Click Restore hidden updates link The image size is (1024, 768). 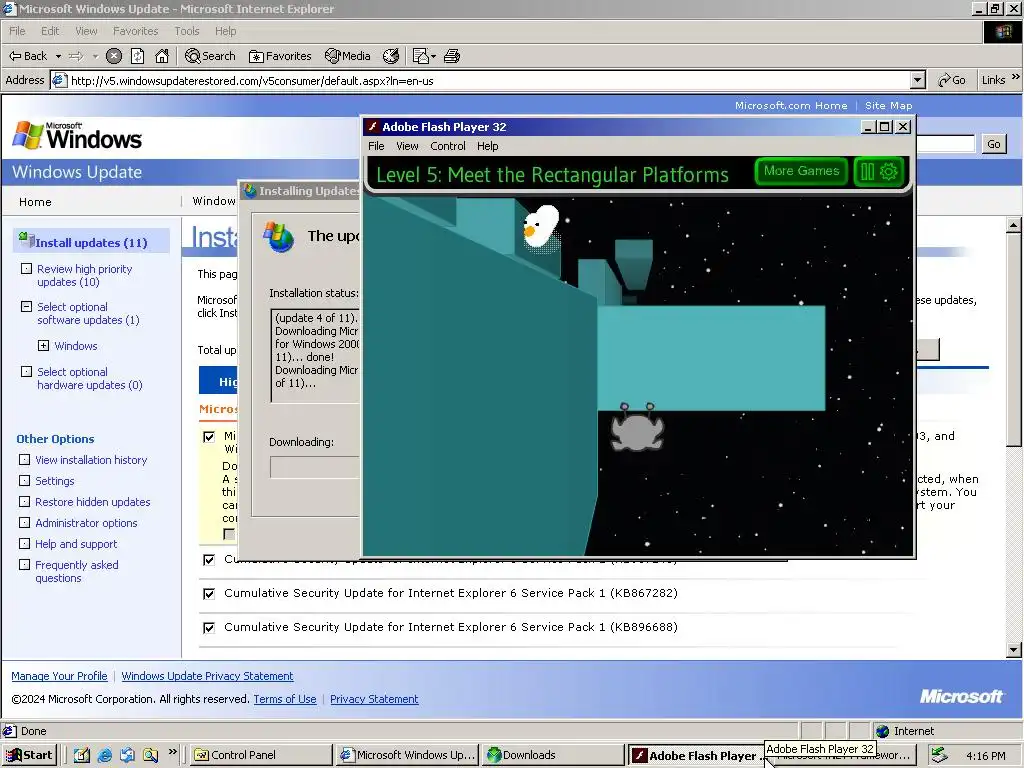tap(93, 502)
